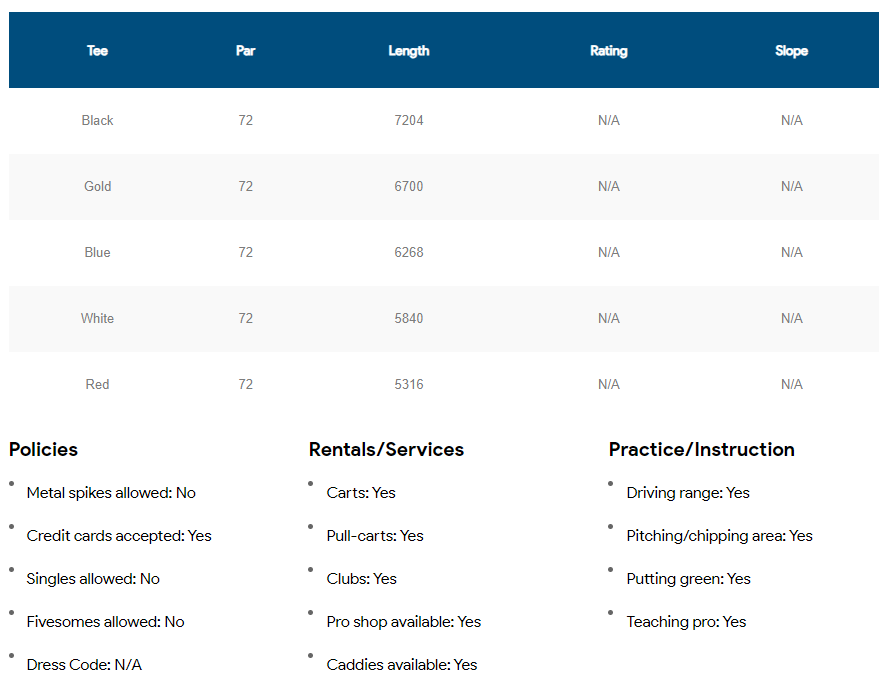Select the Length column header

tap(408, 51)
